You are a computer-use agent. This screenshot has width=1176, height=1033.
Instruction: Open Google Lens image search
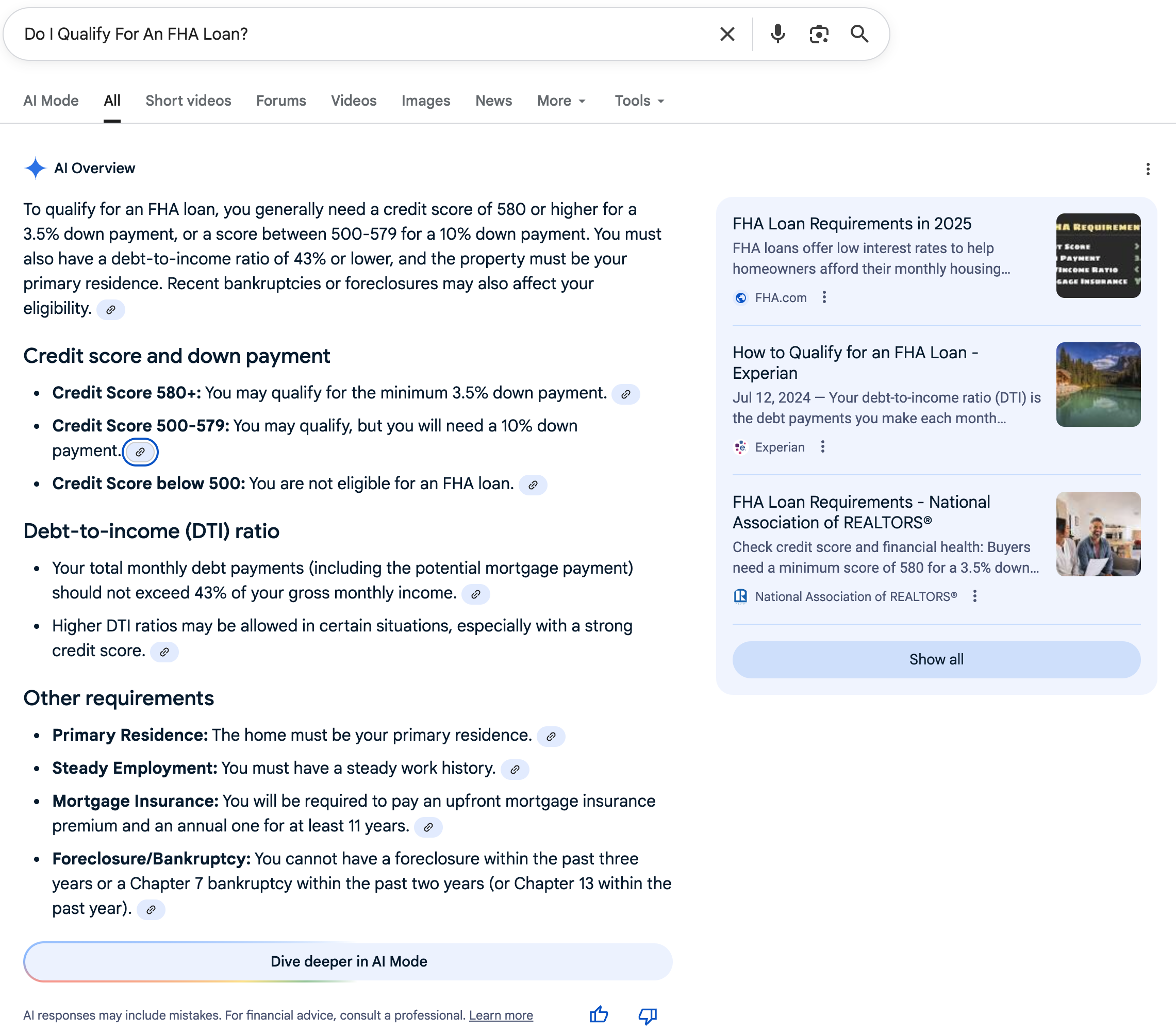(x=819, y=34)
